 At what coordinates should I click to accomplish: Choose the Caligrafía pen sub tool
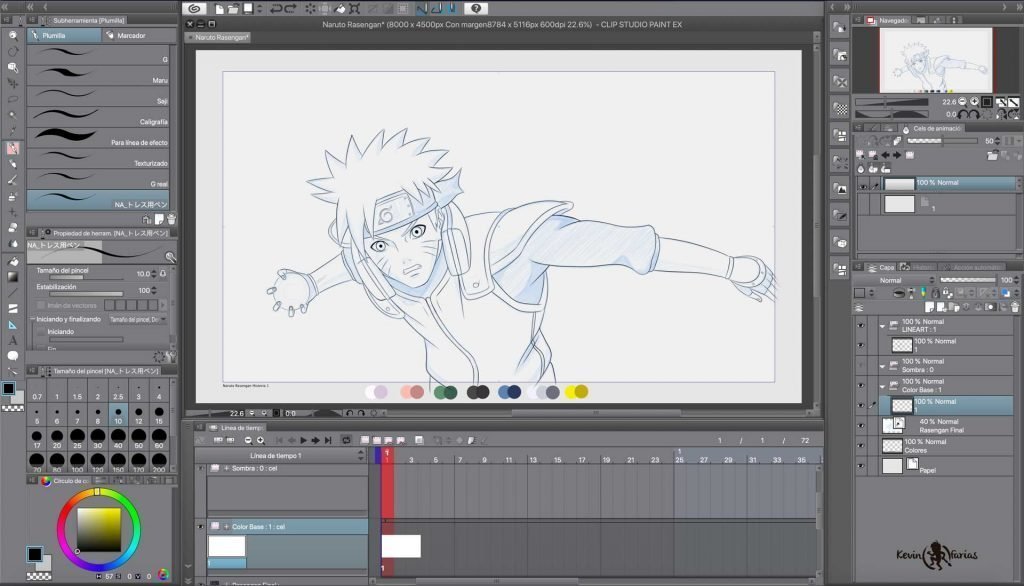pyautogui.click(x=98, y=118)
